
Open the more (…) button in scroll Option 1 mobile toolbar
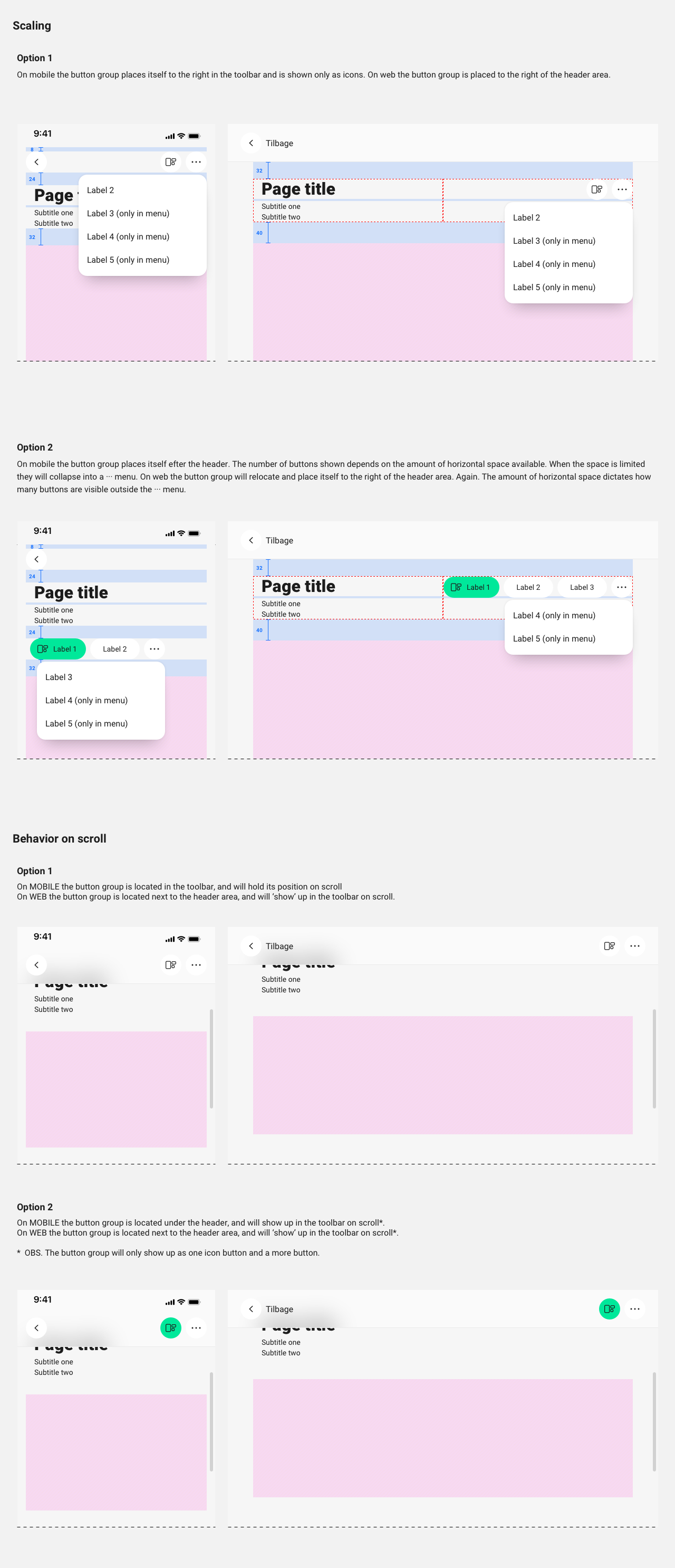[196, 965]
